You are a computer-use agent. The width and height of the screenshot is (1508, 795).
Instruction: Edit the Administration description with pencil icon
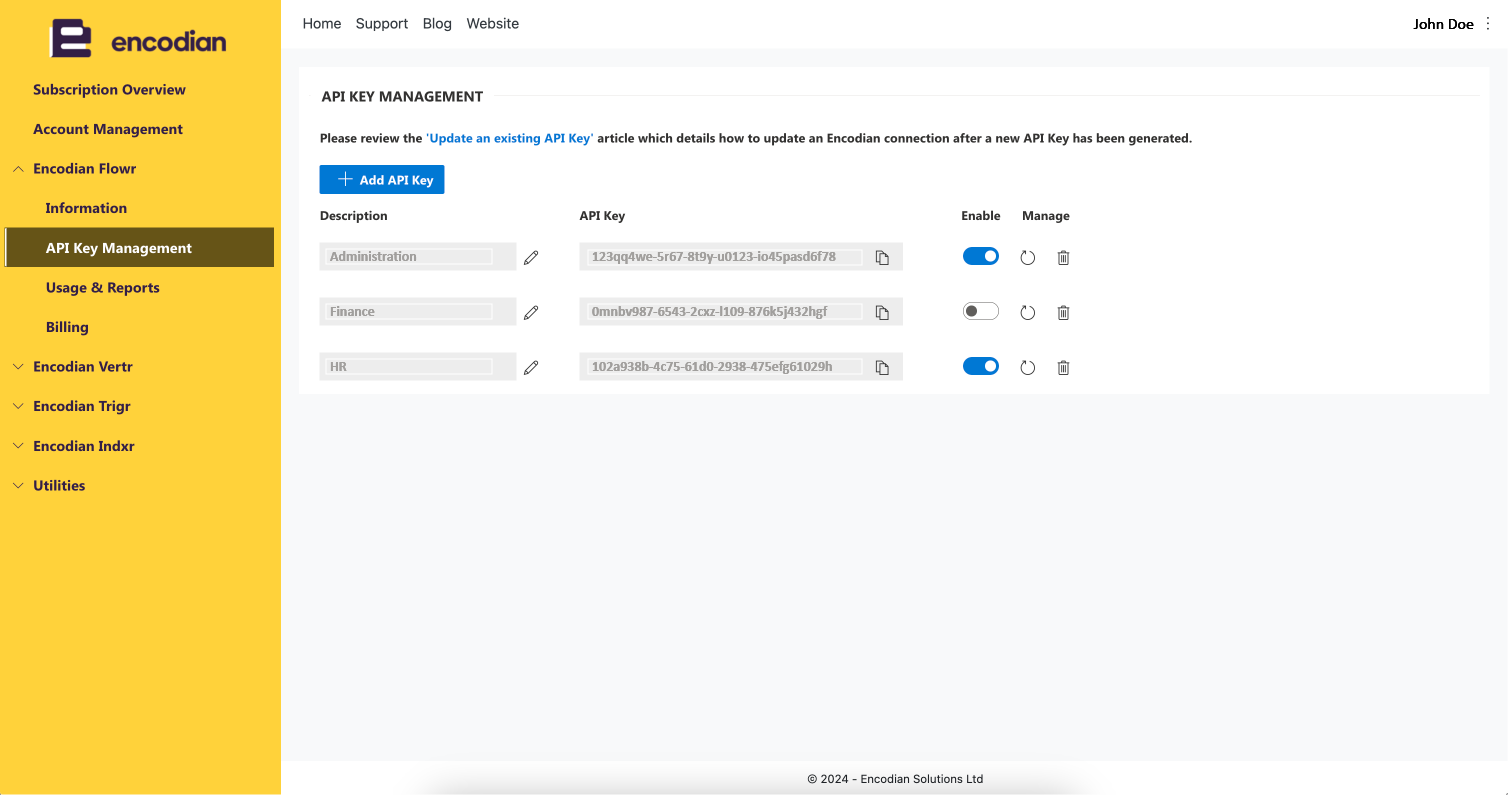[x=531, y=257]
